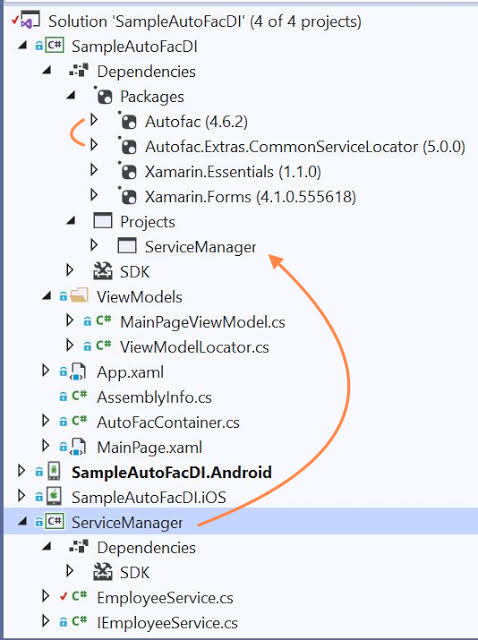
Task: Expand the Xamarin.Forms package node
Action: coord(94,195)
